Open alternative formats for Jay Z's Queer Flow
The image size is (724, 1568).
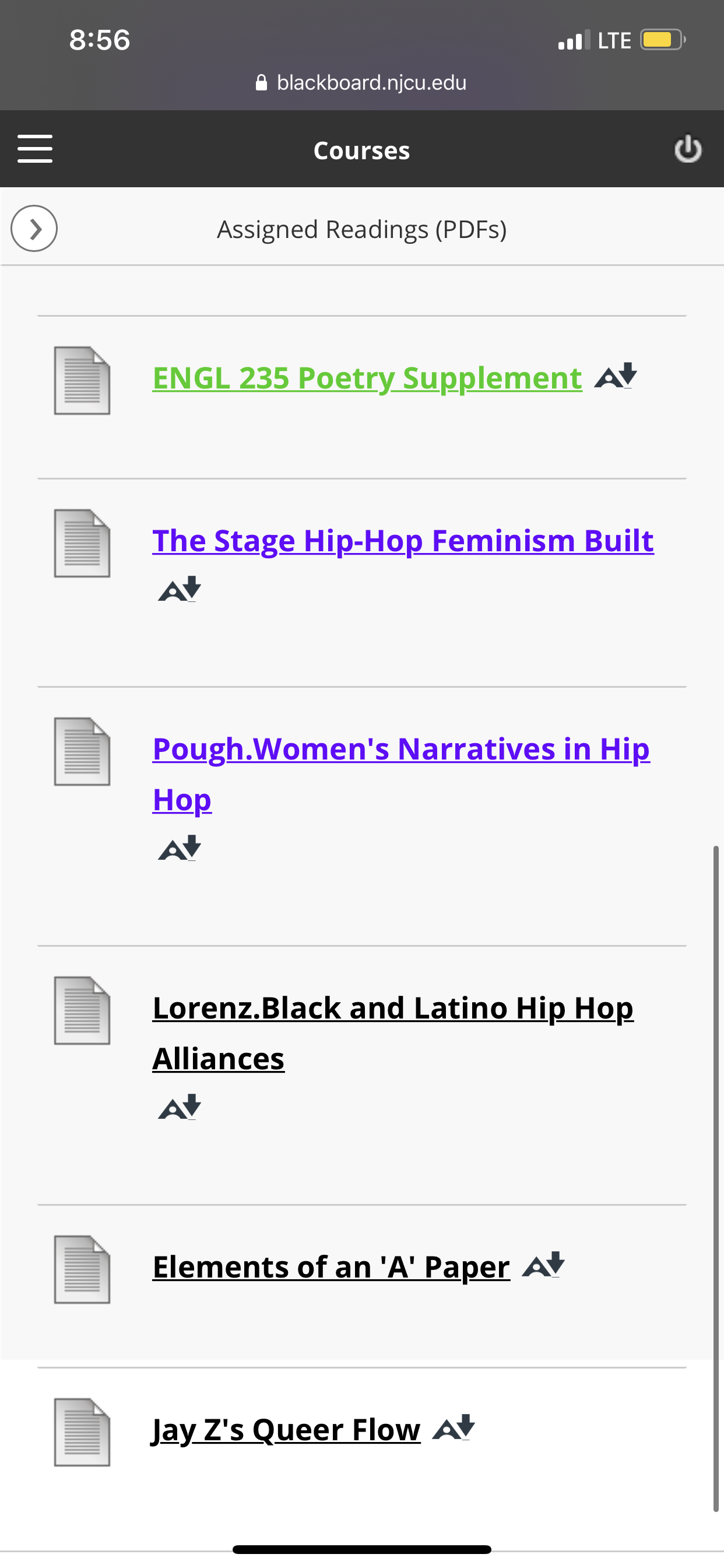454,1427
